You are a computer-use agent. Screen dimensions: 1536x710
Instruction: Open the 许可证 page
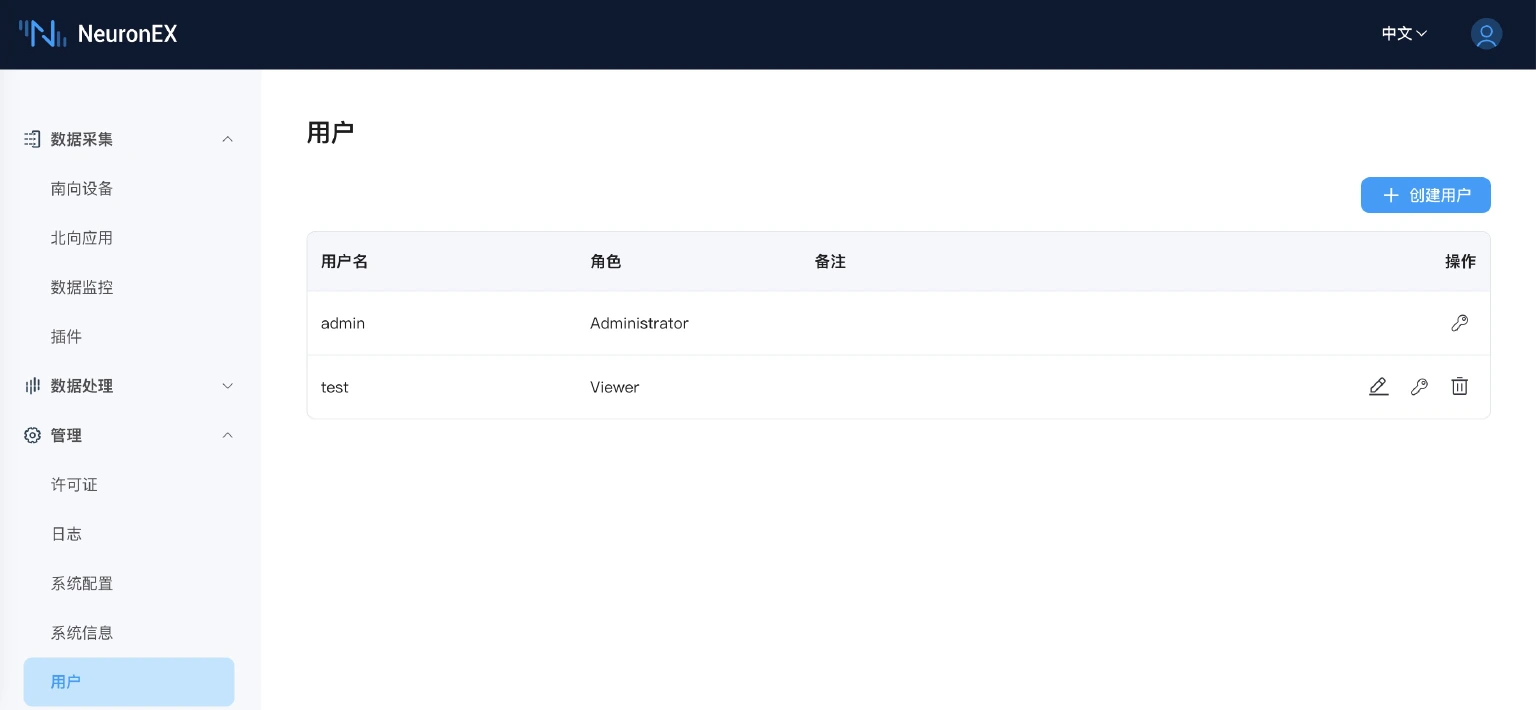click(74, 485)
